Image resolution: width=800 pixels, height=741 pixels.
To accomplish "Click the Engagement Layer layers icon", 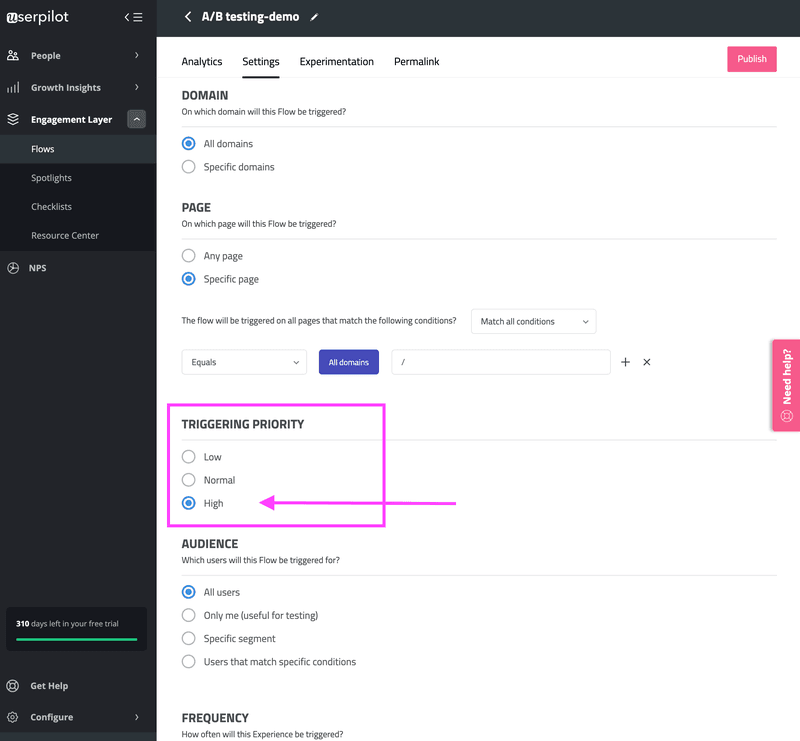I will pos(13,118).
